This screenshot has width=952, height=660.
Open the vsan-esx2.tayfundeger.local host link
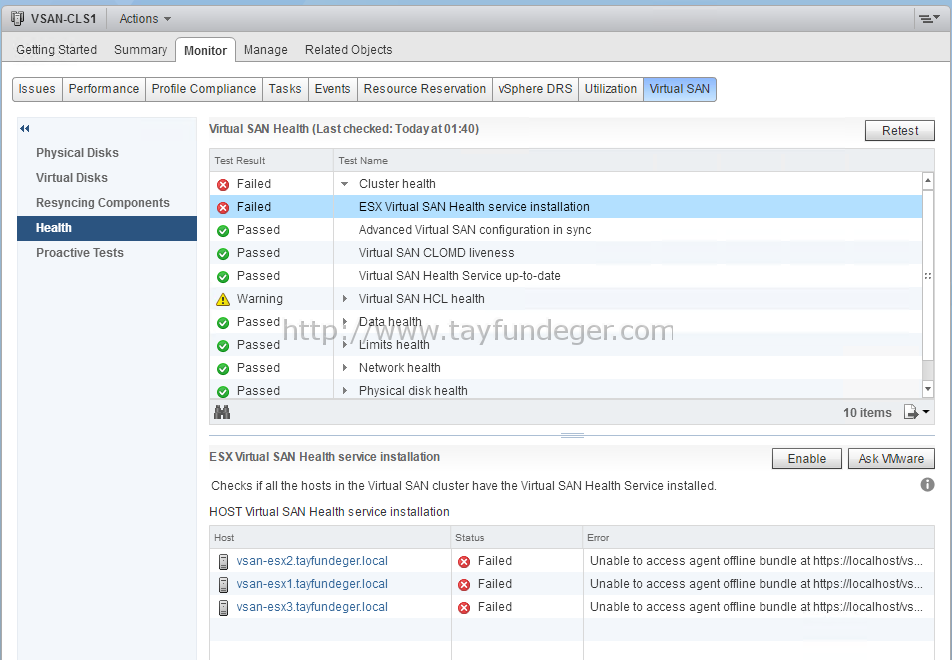pos(312,560)
